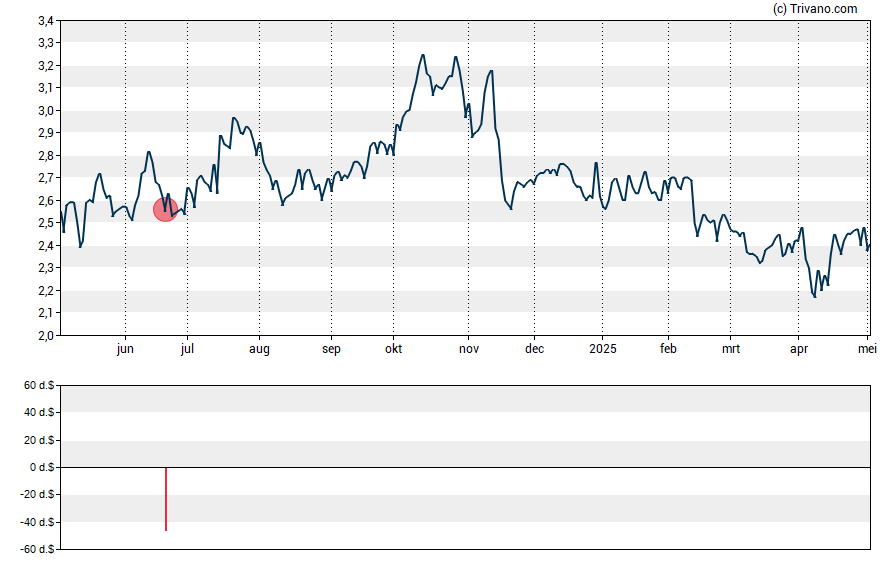Click the '2,7' price axis label

pyautogui.click(x=46, y=178)
